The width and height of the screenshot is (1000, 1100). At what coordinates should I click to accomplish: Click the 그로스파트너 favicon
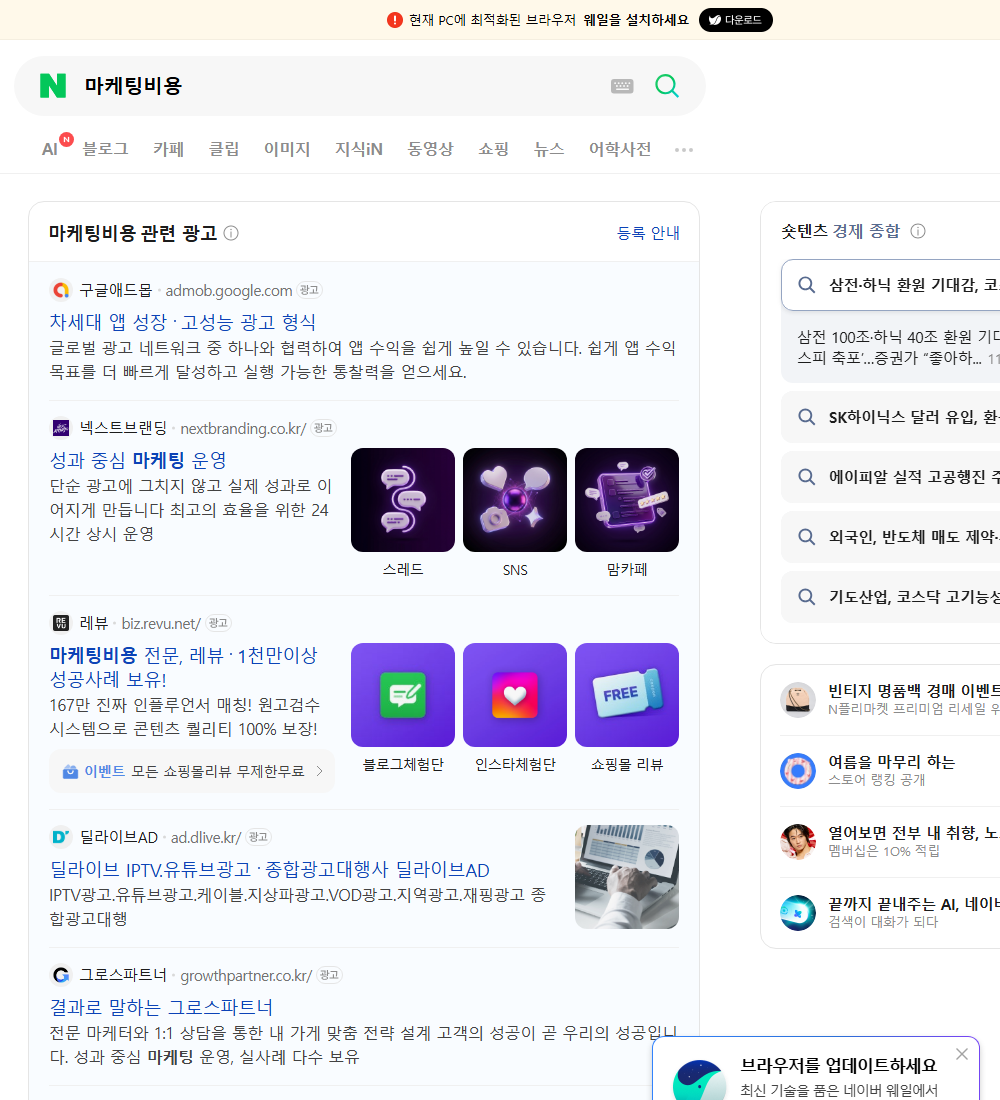[x=61, y=975]
